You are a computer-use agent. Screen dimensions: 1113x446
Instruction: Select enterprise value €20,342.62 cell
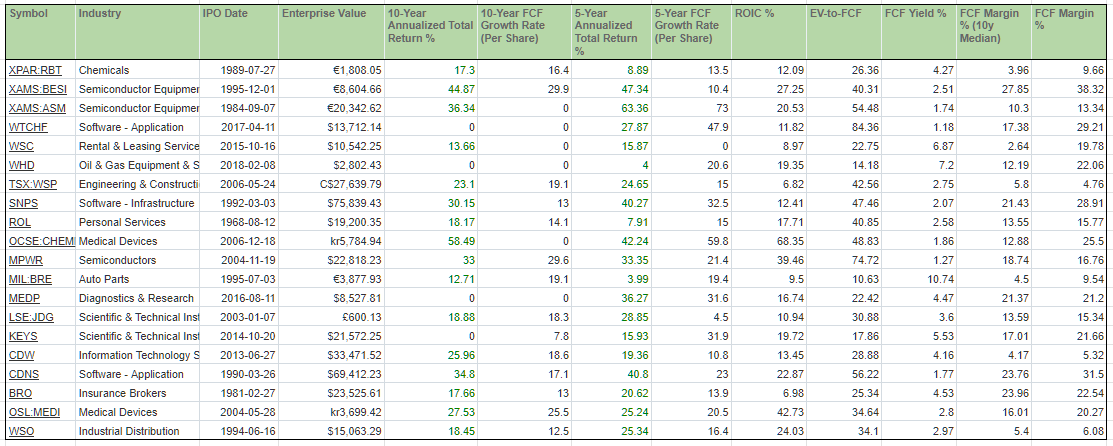point(331,109)
